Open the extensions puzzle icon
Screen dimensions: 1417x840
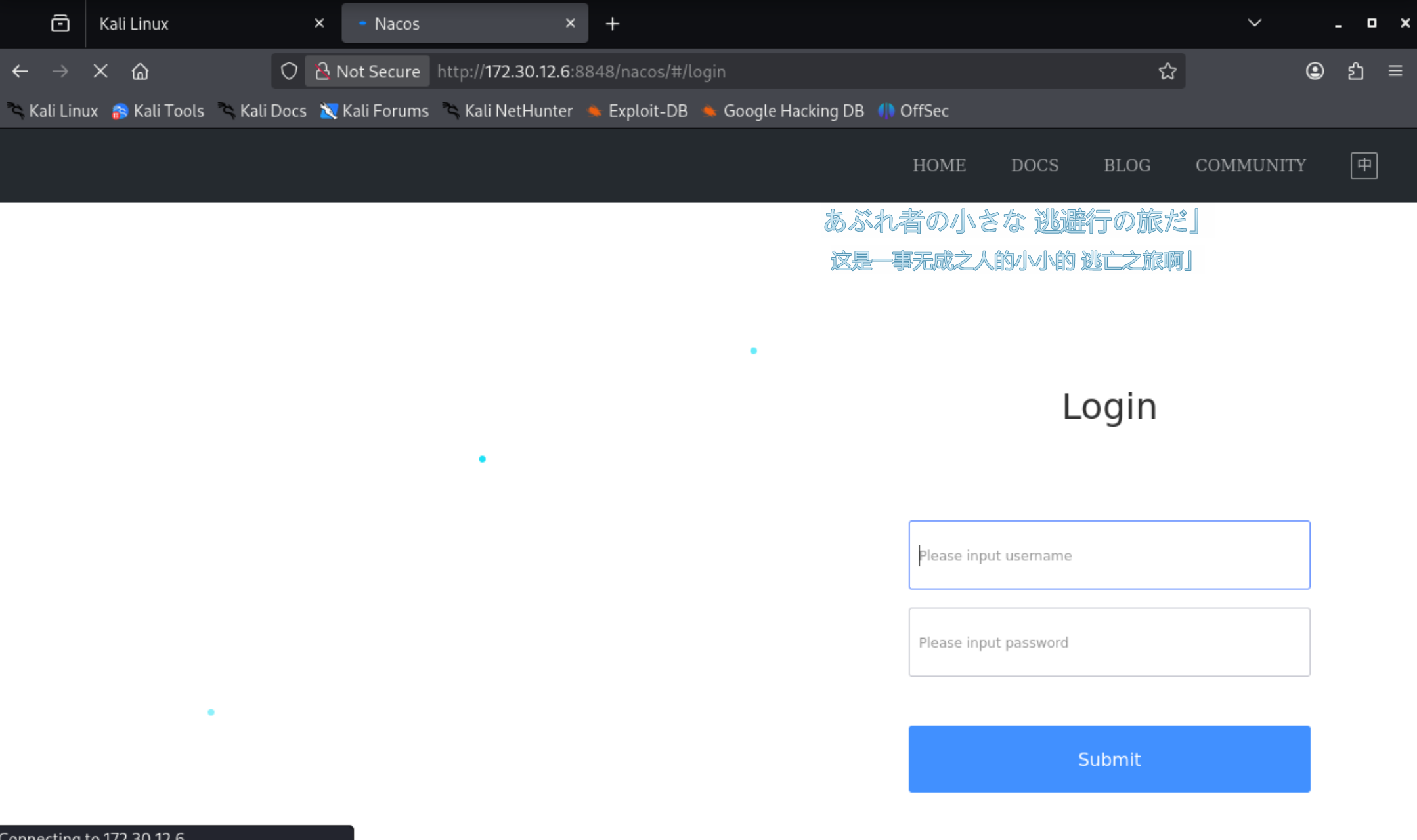pyautogui.click(x=1355, y=71)
